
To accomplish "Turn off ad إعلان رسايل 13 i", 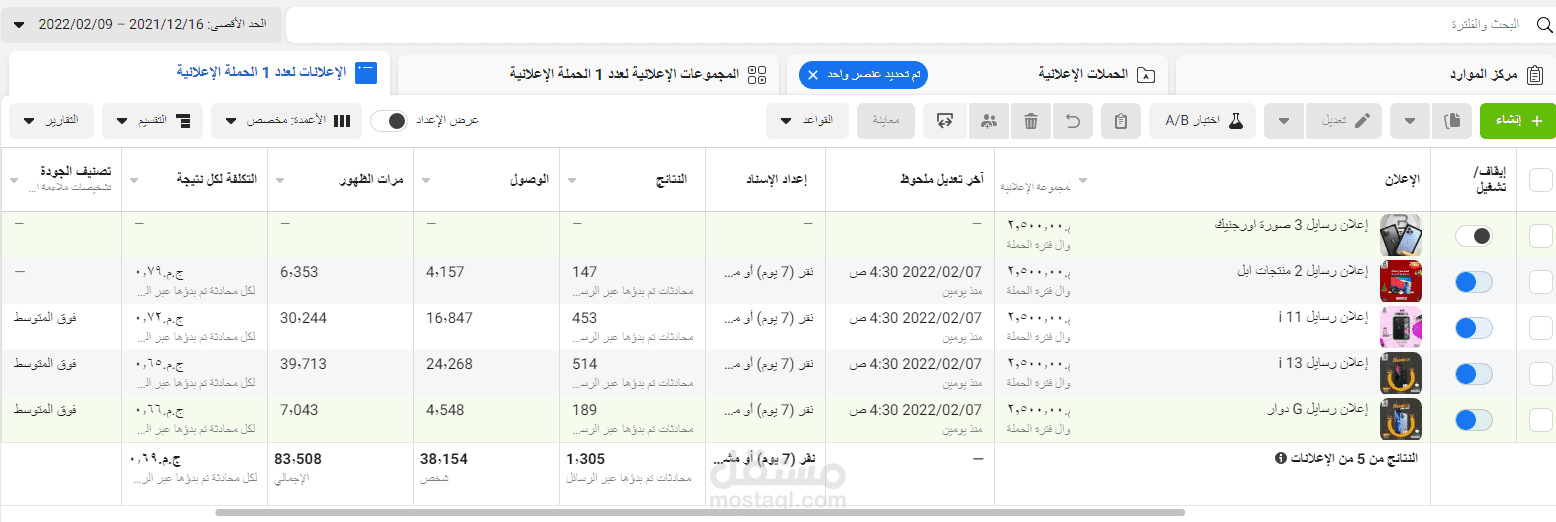I will point(1474,374).
